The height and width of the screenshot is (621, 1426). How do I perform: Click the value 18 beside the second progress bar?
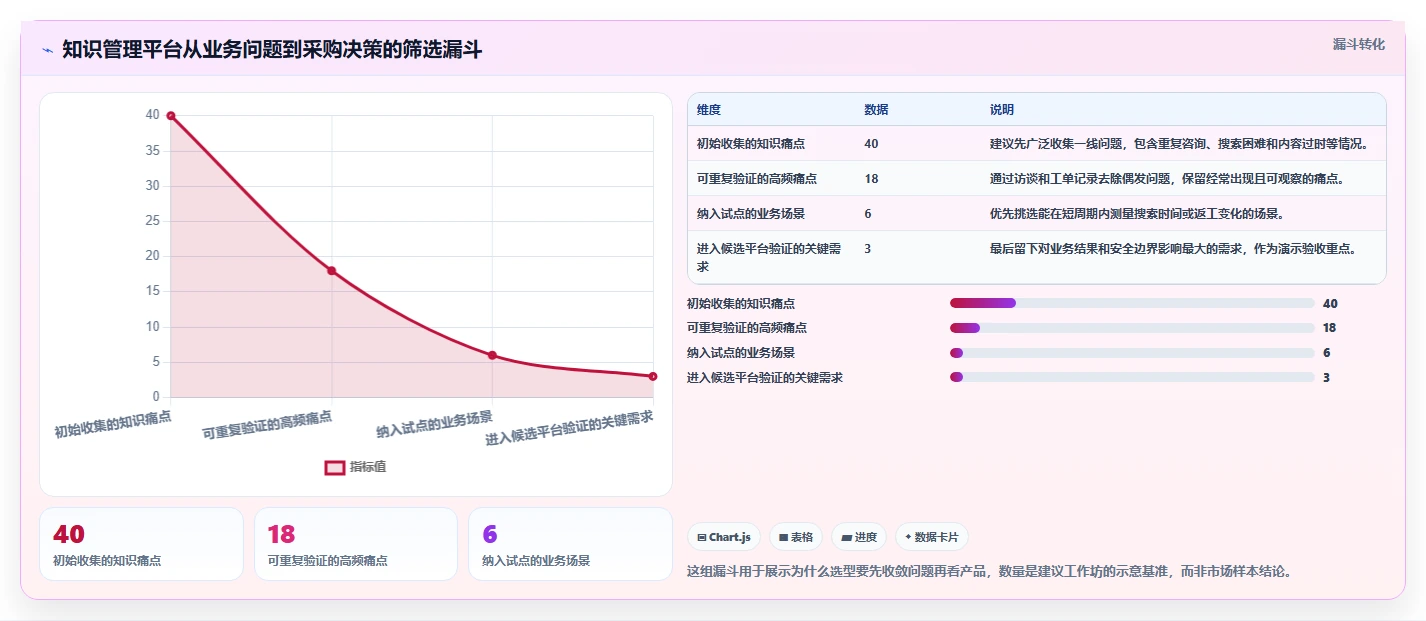1329,328
